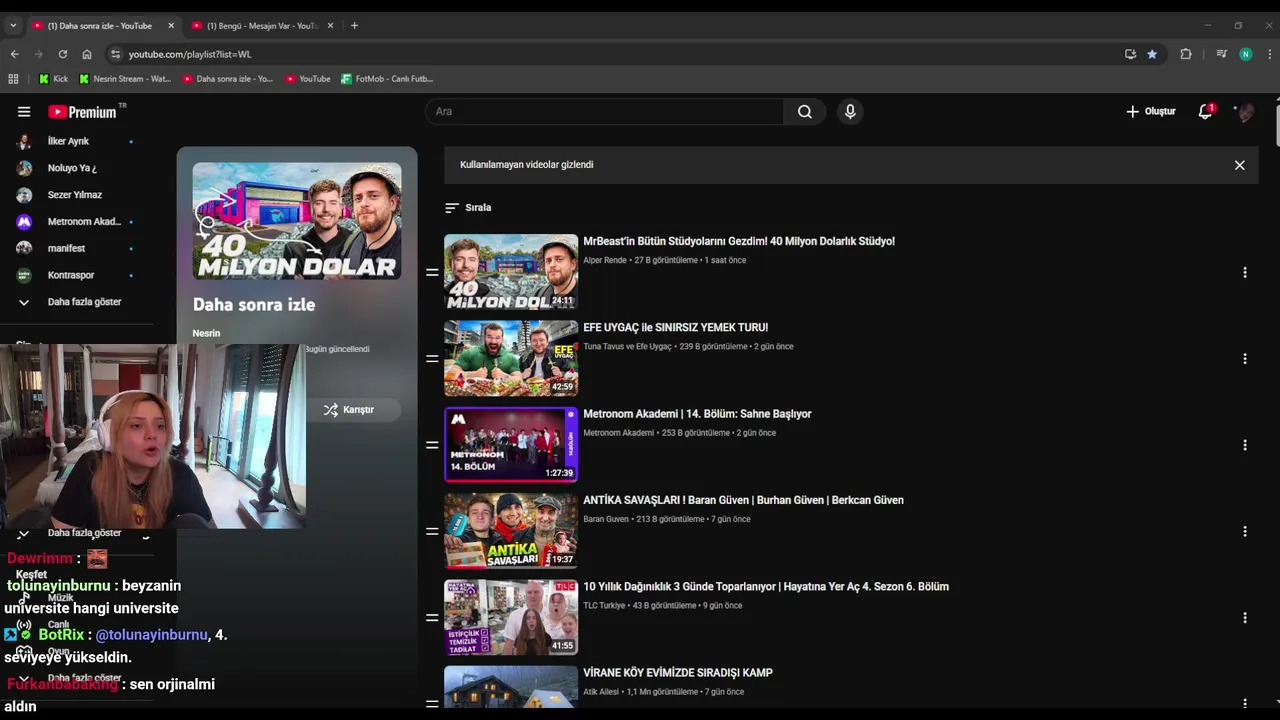
Task: Open options menu for MrBeast studio video
Action: [1245, 272]
